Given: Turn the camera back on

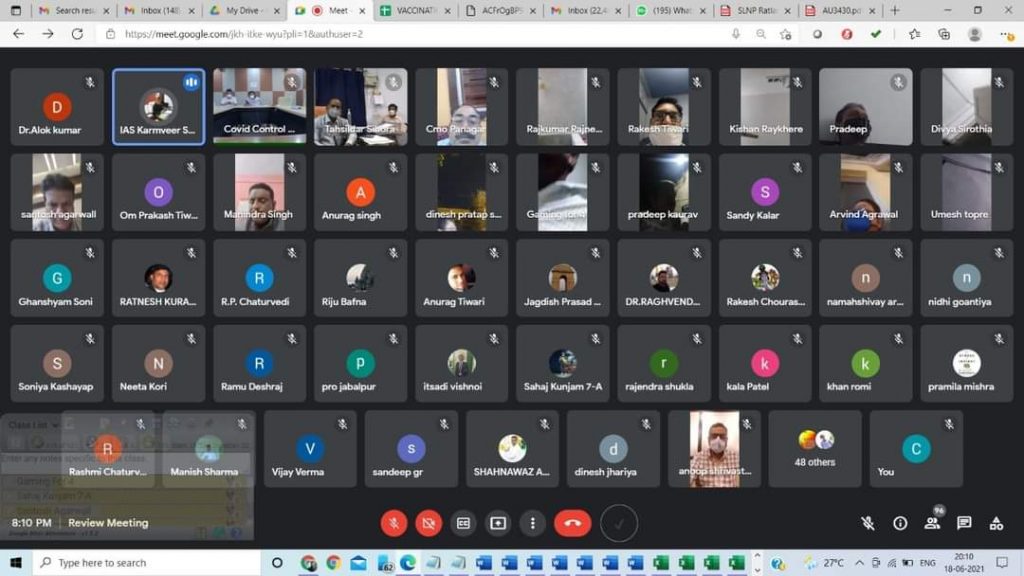Looking at the screenshot, I should click(x=429, y=523).
